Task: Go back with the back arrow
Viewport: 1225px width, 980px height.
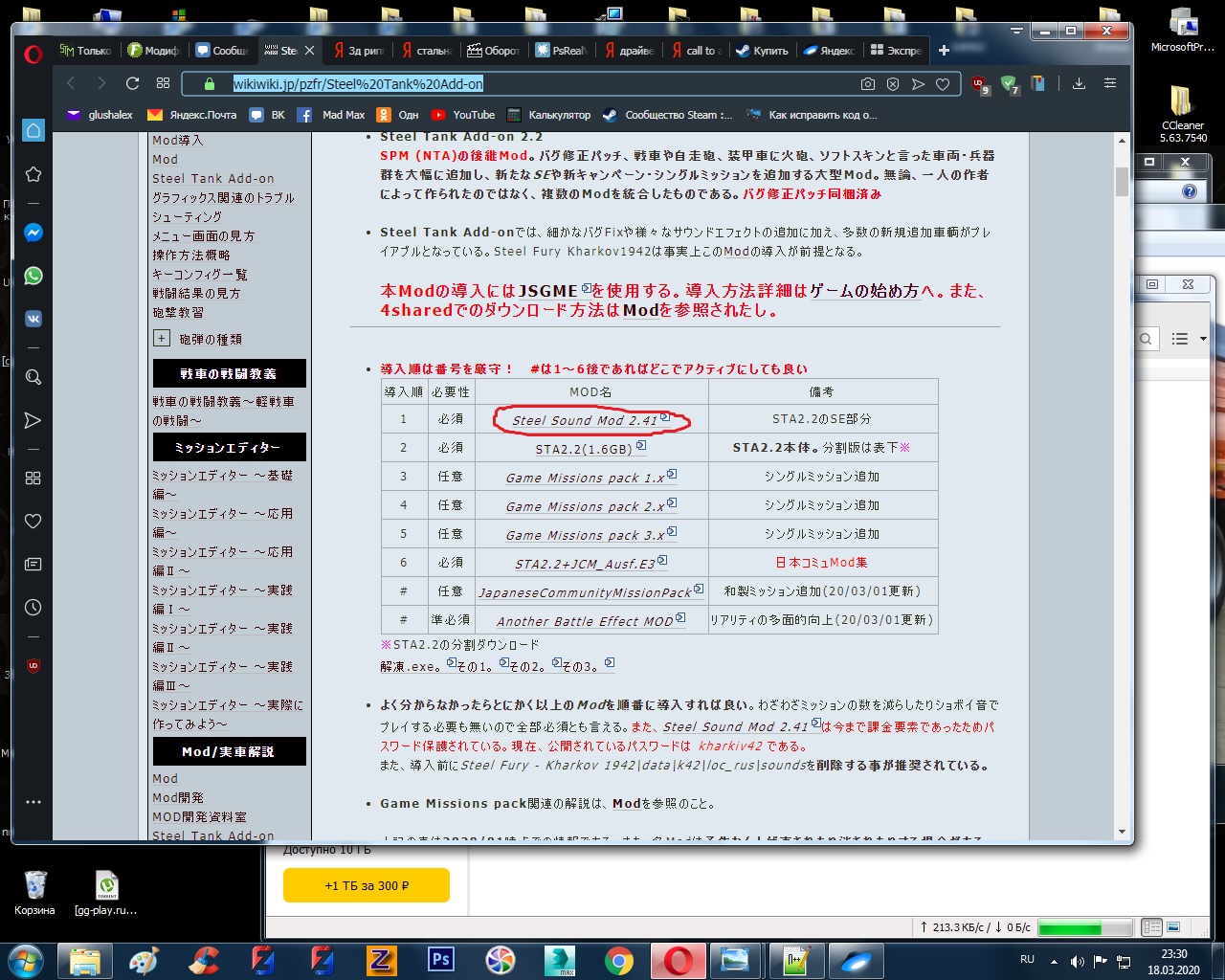Action: point(71,83)
